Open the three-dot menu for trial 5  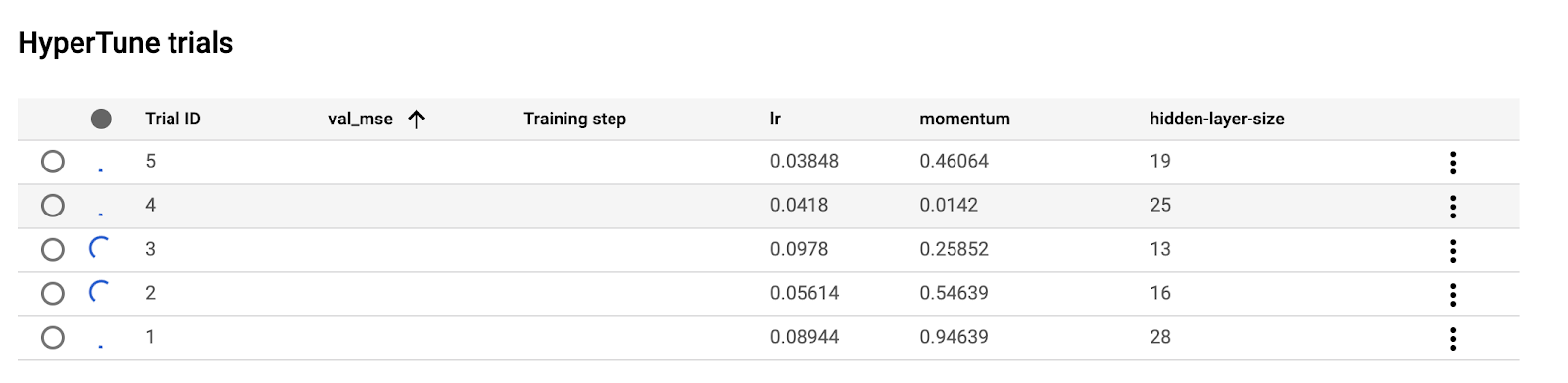pos(1453,163)
